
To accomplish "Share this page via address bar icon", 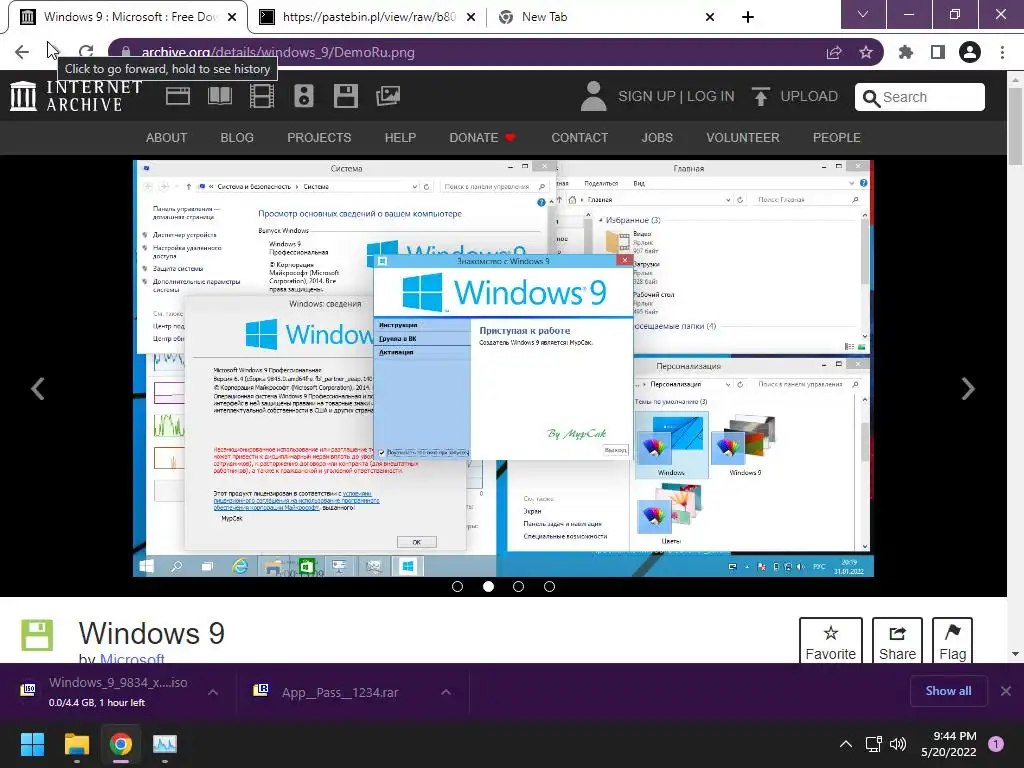I will point(834,52).
